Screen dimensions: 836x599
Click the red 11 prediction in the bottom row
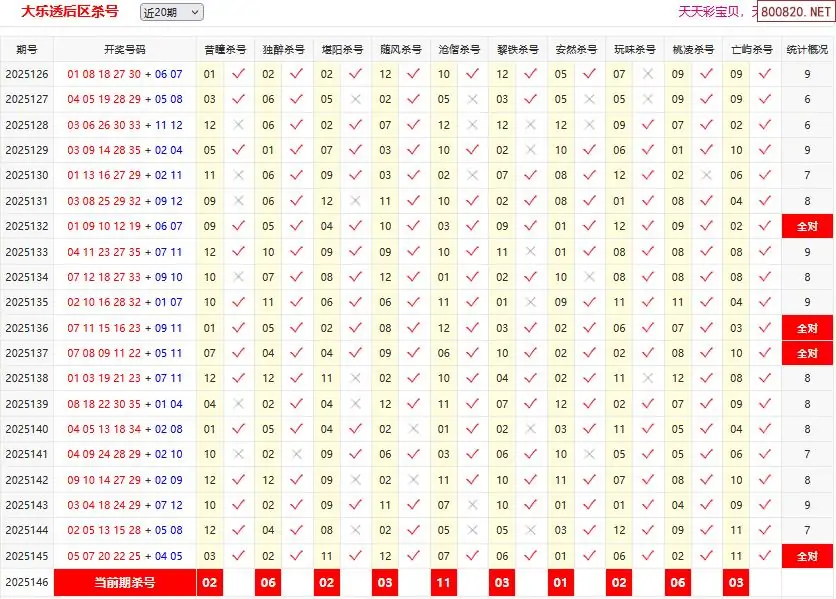tap(444, 582)
